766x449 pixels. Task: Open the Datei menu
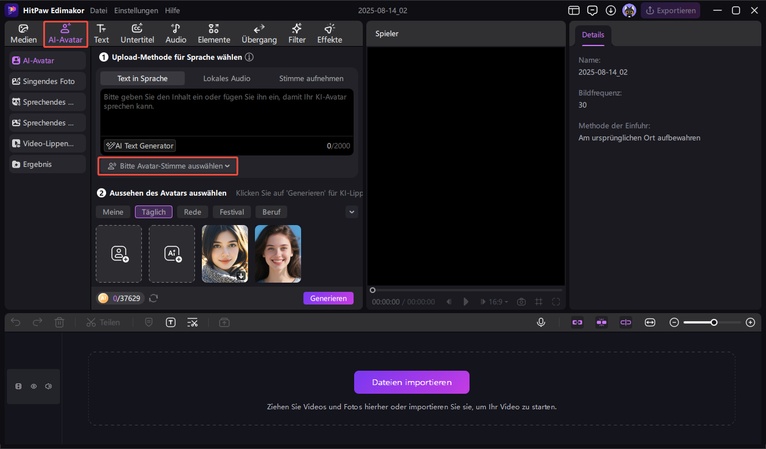tap(98, 10)
